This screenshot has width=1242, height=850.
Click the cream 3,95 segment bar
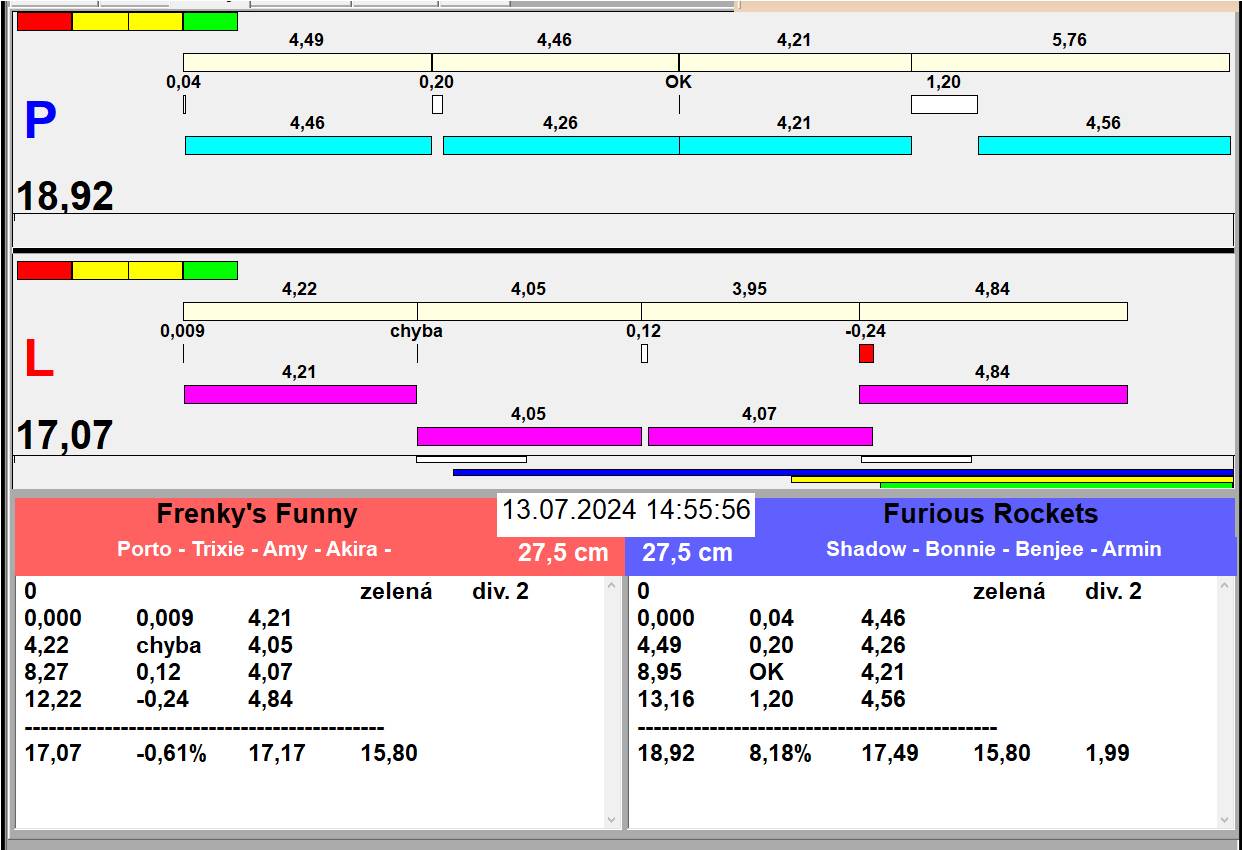click(749, 311)
